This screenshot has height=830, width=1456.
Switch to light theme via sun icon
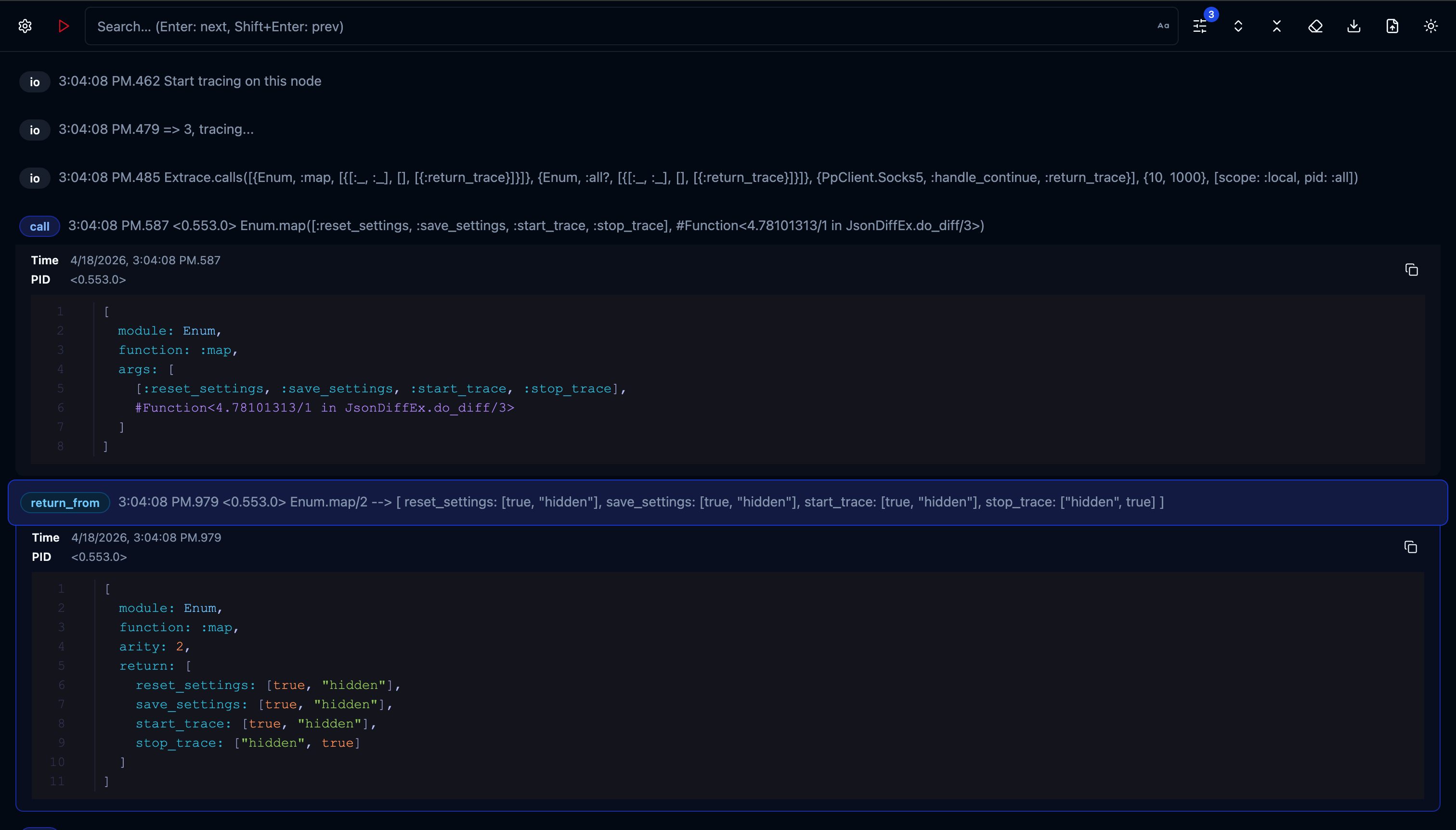tap(1431, 26)
